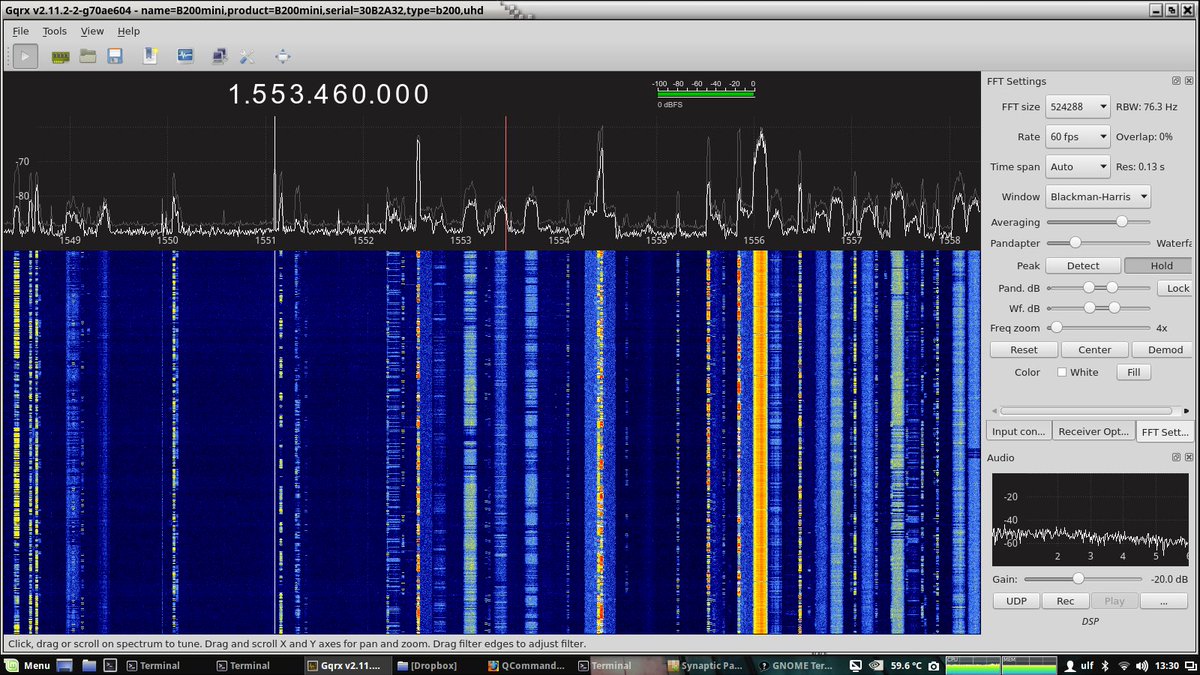Click the screenshot camera tray icon
The image size is (1200, 675).
[932, 665]
